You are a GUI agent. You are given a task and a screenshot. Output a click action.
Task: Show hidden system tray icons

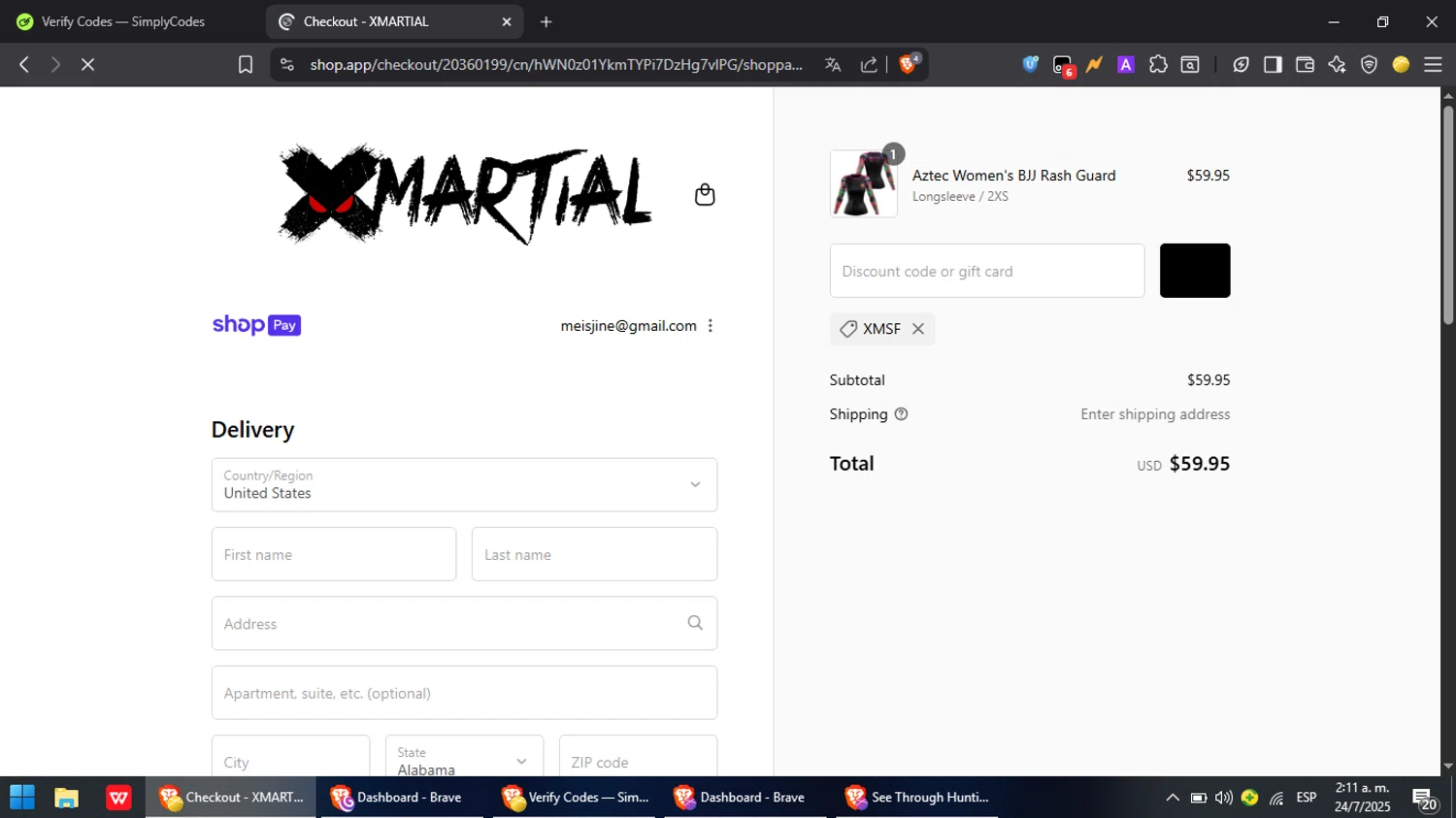tap(1173, 798)
